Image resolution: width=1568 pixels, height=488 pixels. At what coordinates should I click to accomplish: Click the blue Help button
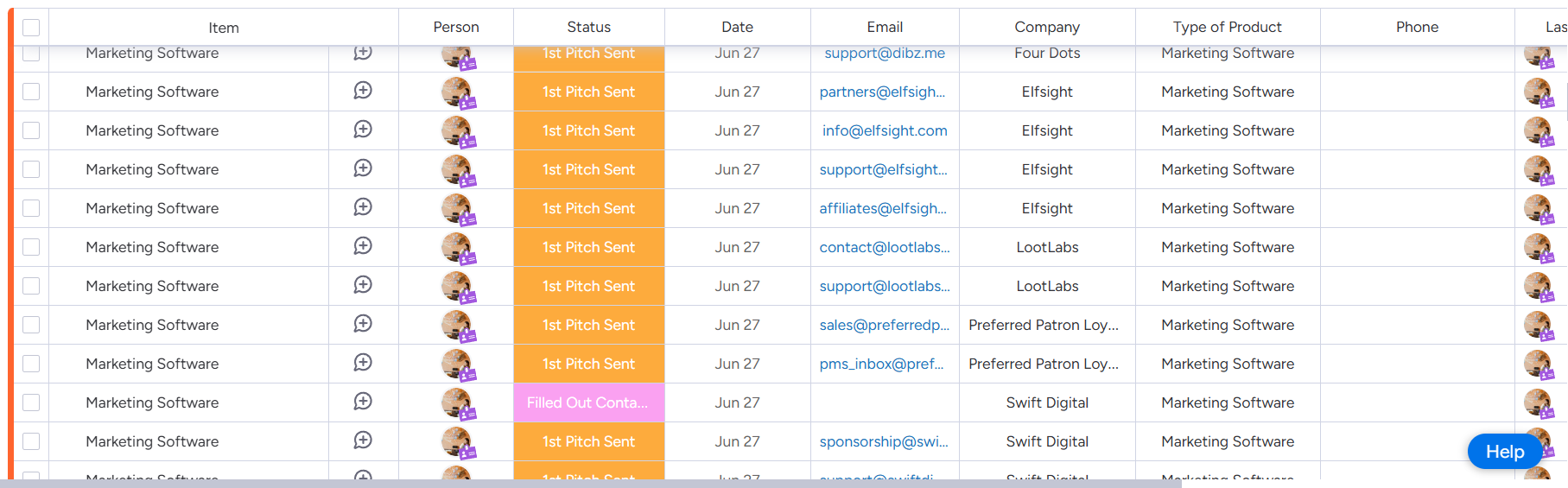[x=1504, y=452]
